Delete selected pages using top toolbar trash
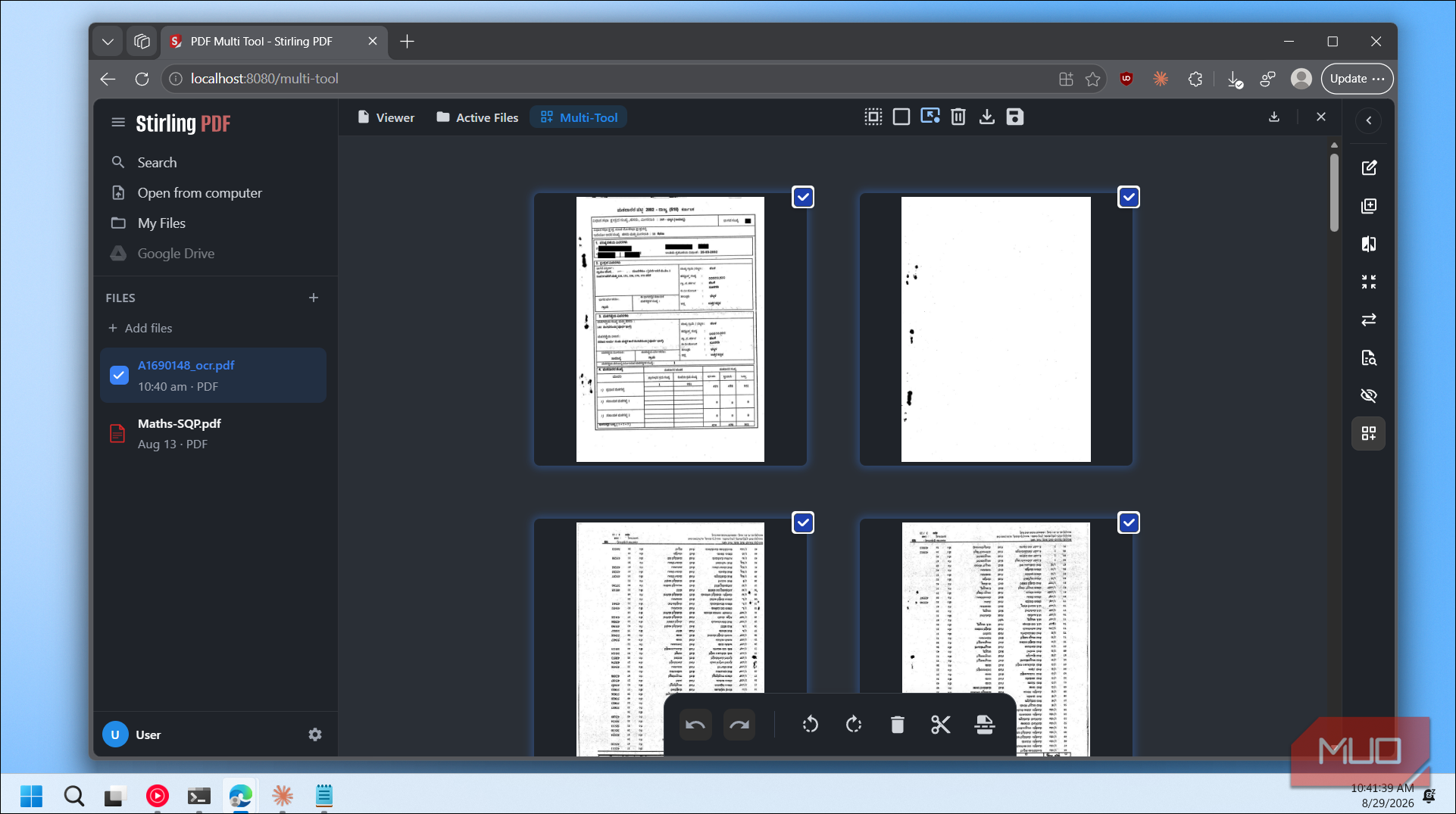 [958, 117]
